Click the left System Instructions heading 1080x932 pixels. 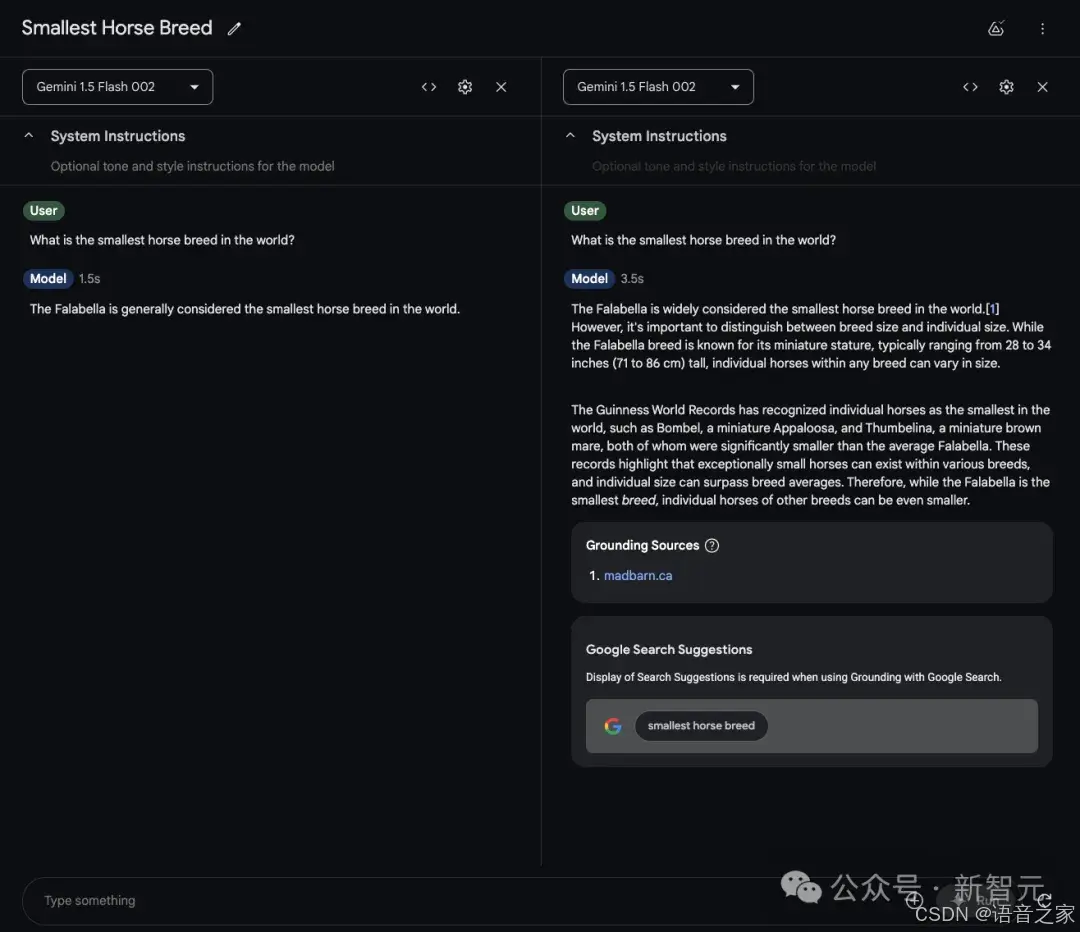(118, 136)
